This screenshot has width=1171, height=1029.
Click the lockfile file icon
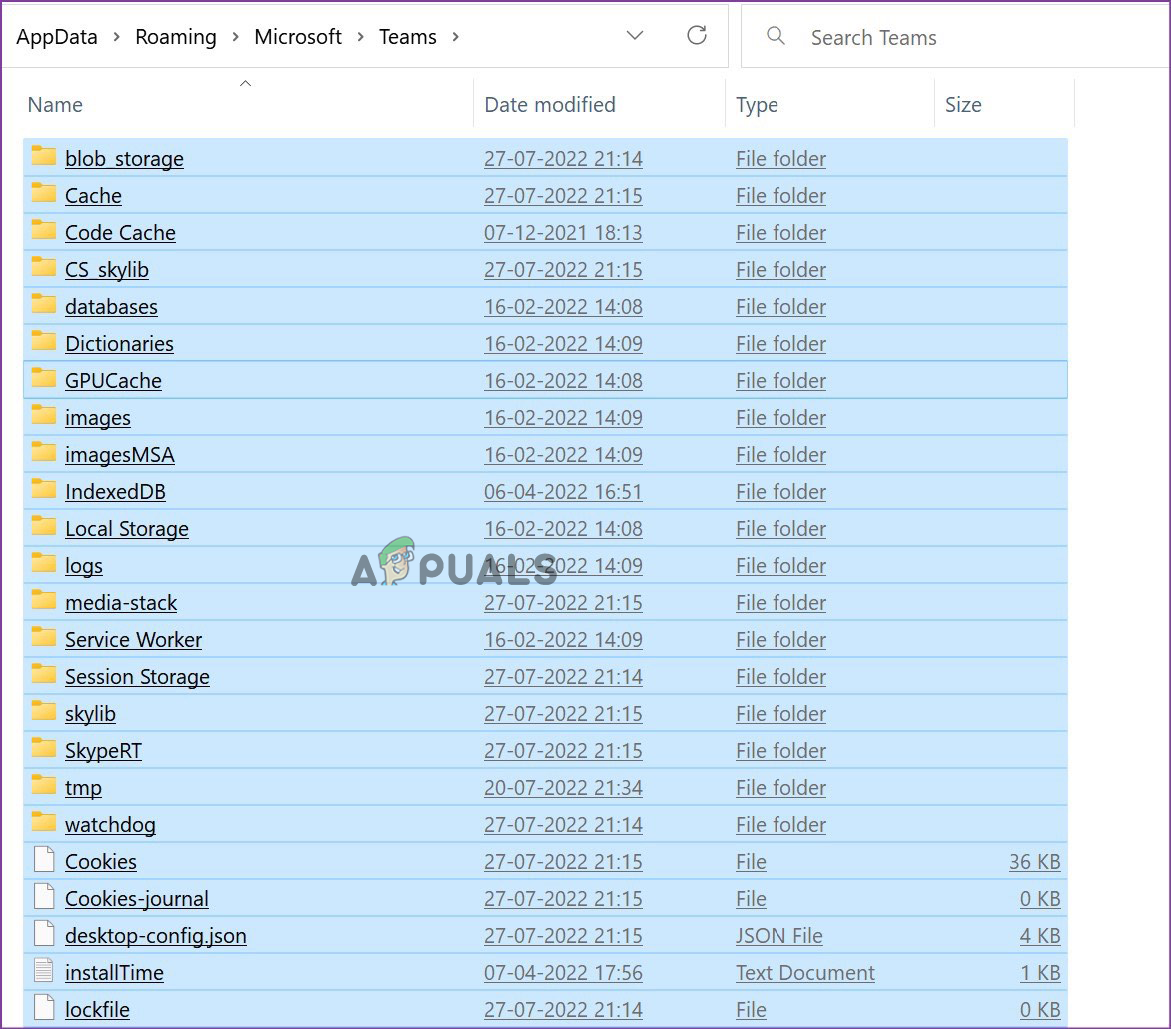tap(45, 1007)
